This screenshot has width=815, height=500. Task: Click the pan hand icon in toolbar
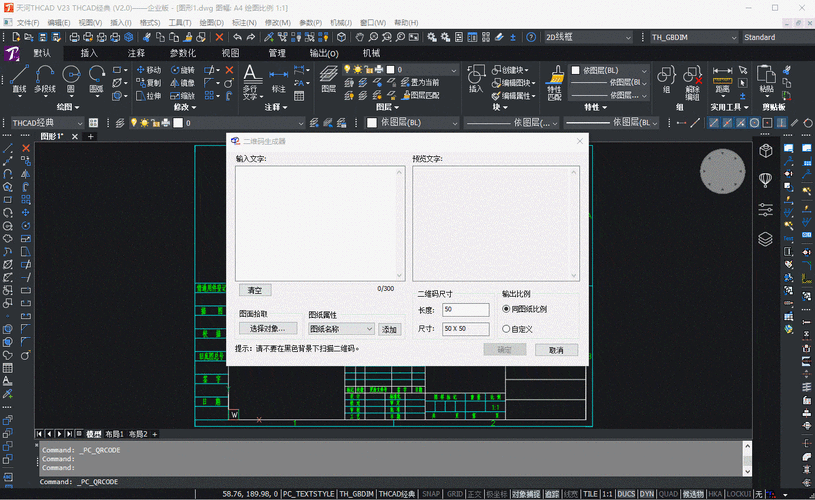click(360, 37)
